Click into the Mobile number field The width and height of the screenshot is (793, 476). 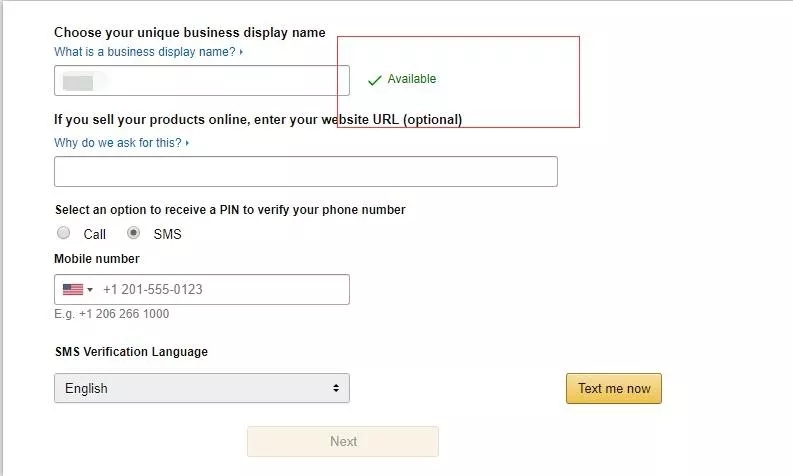[x=222, y=290]
